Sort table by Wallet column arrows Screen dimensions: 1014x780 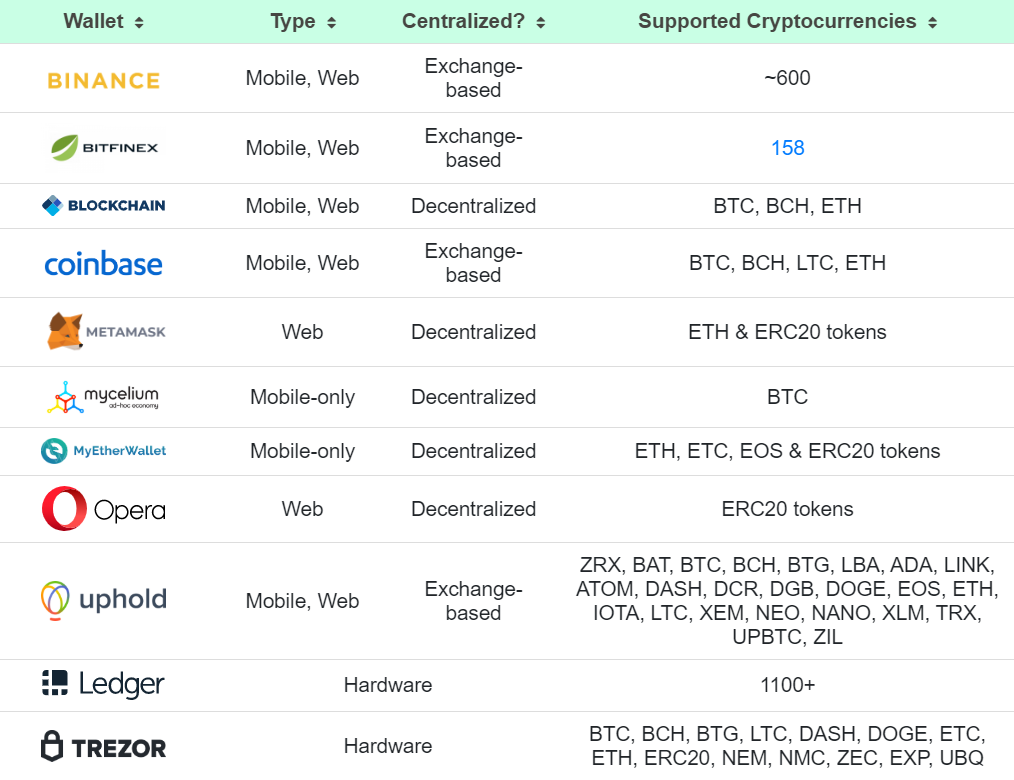pos(139,22)
